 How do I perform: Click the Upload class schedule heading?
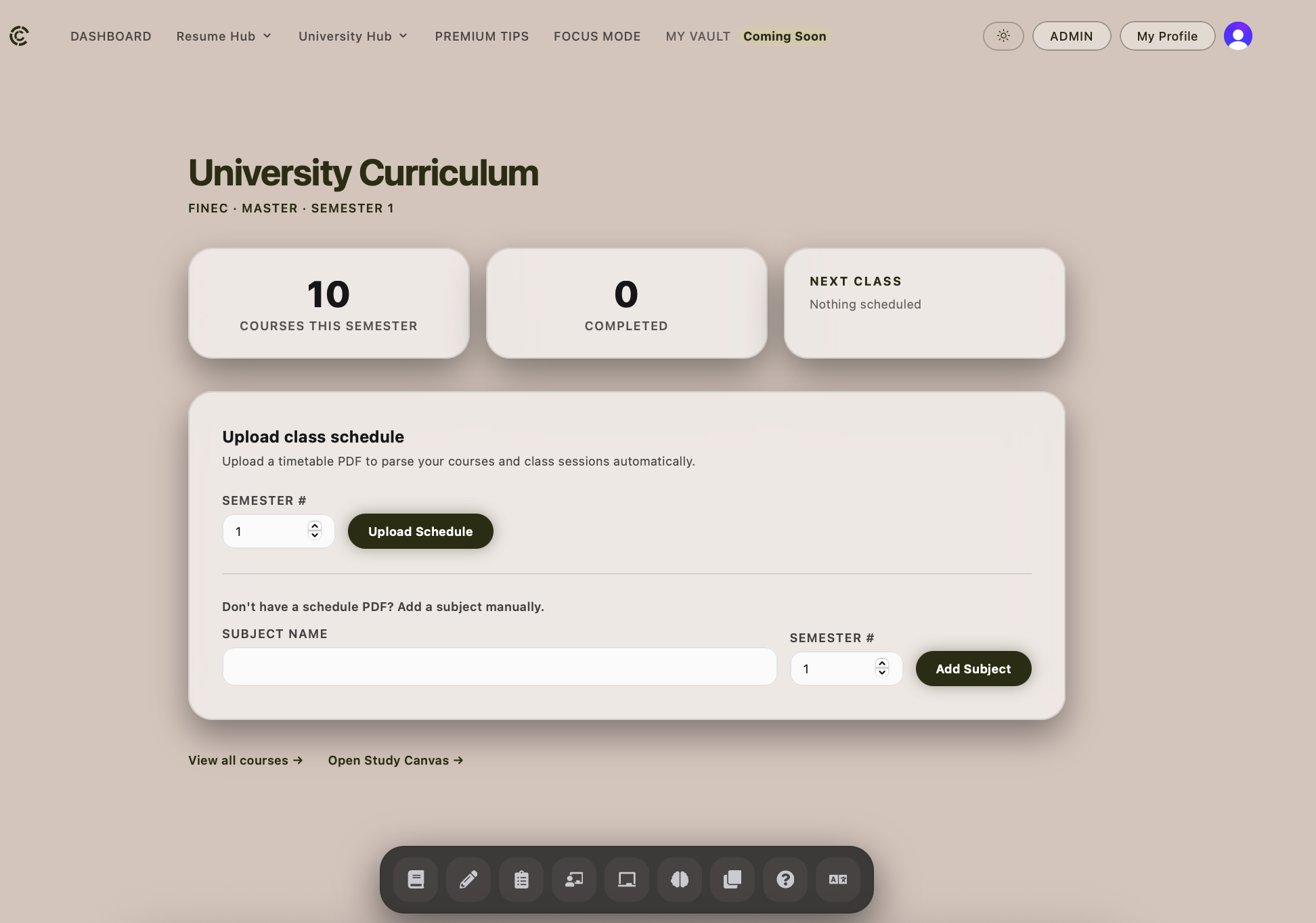[x=313, y=437]
